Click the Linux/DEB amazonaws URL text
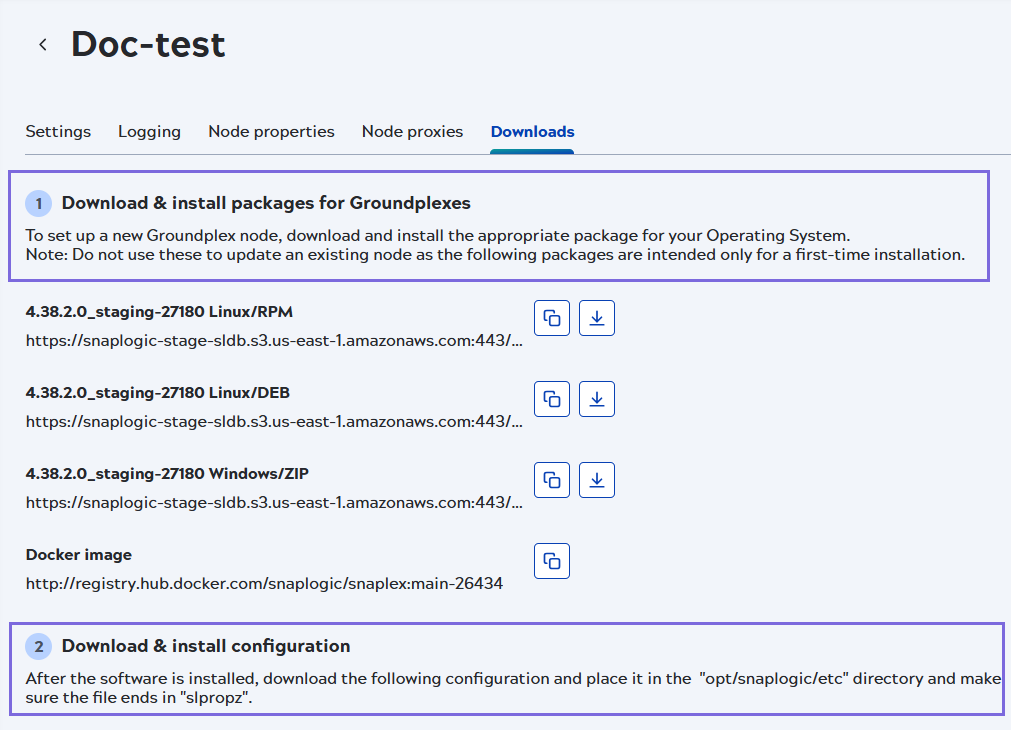 (x=273, y=421)
